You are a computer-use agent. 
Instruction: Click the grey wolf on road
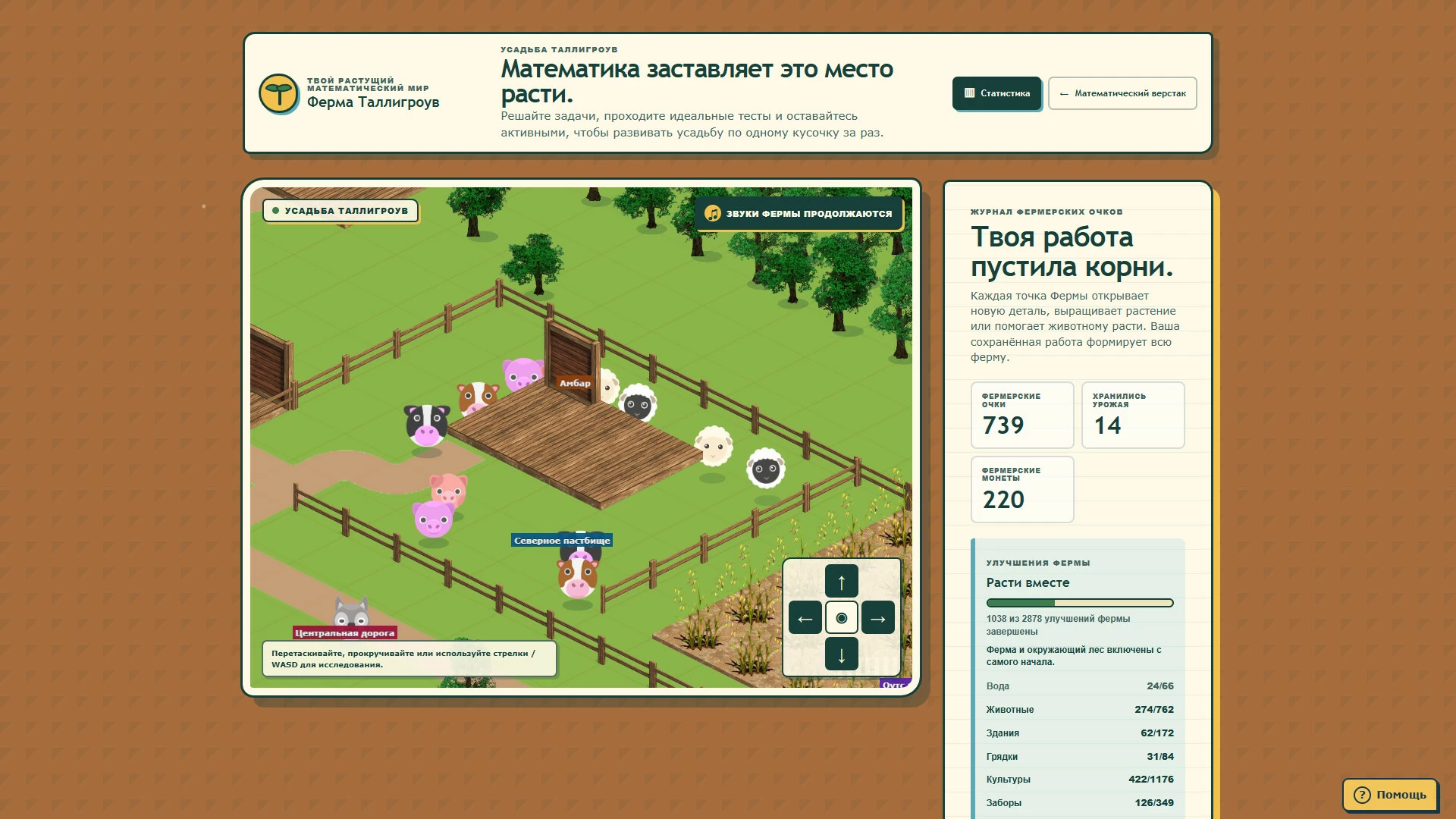click(351, 612)
